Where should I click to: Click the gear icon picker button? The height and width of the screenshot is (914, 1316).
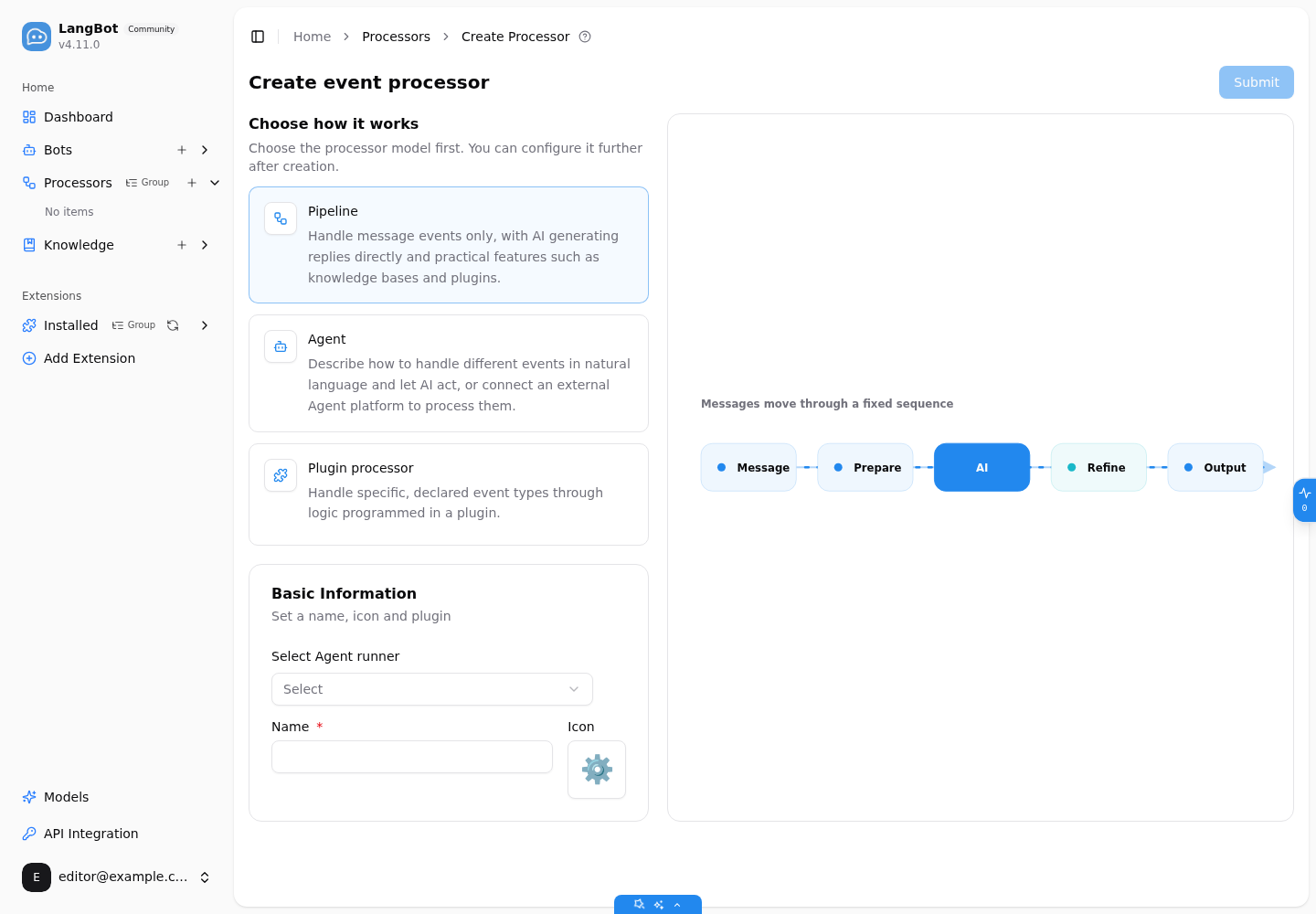coord(597,770)
